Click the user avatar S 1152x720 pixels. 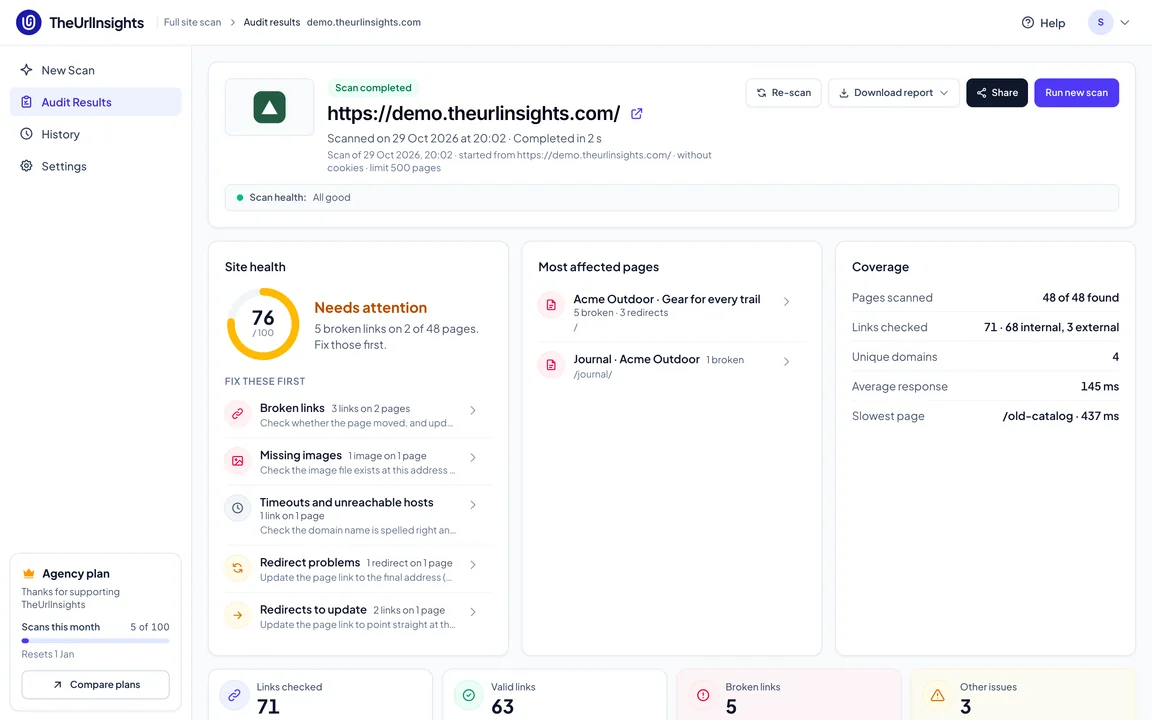pyautogui.click(x=1101, y=23)
